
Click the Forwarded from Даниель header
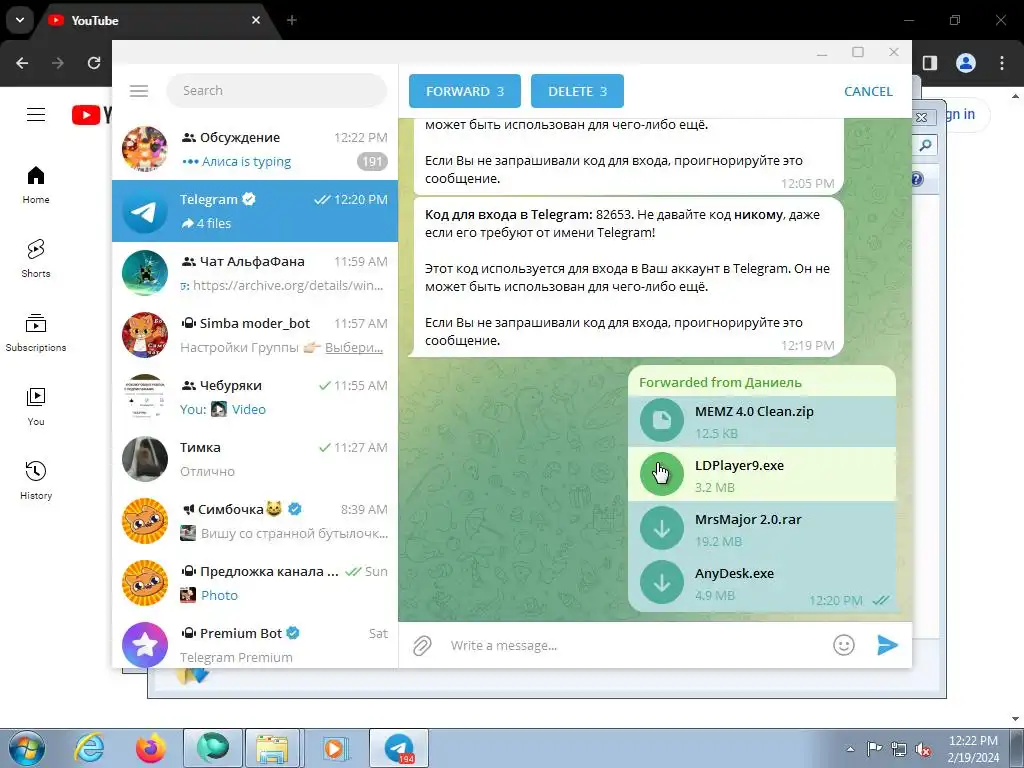720,383
